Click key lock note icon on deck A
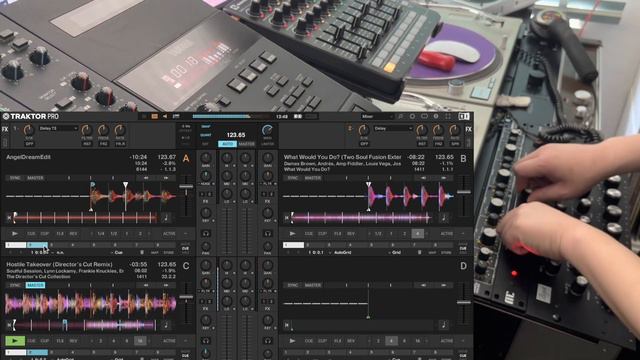Image resolution: width=640 pixels, height=360 pixels. point(166,218)
